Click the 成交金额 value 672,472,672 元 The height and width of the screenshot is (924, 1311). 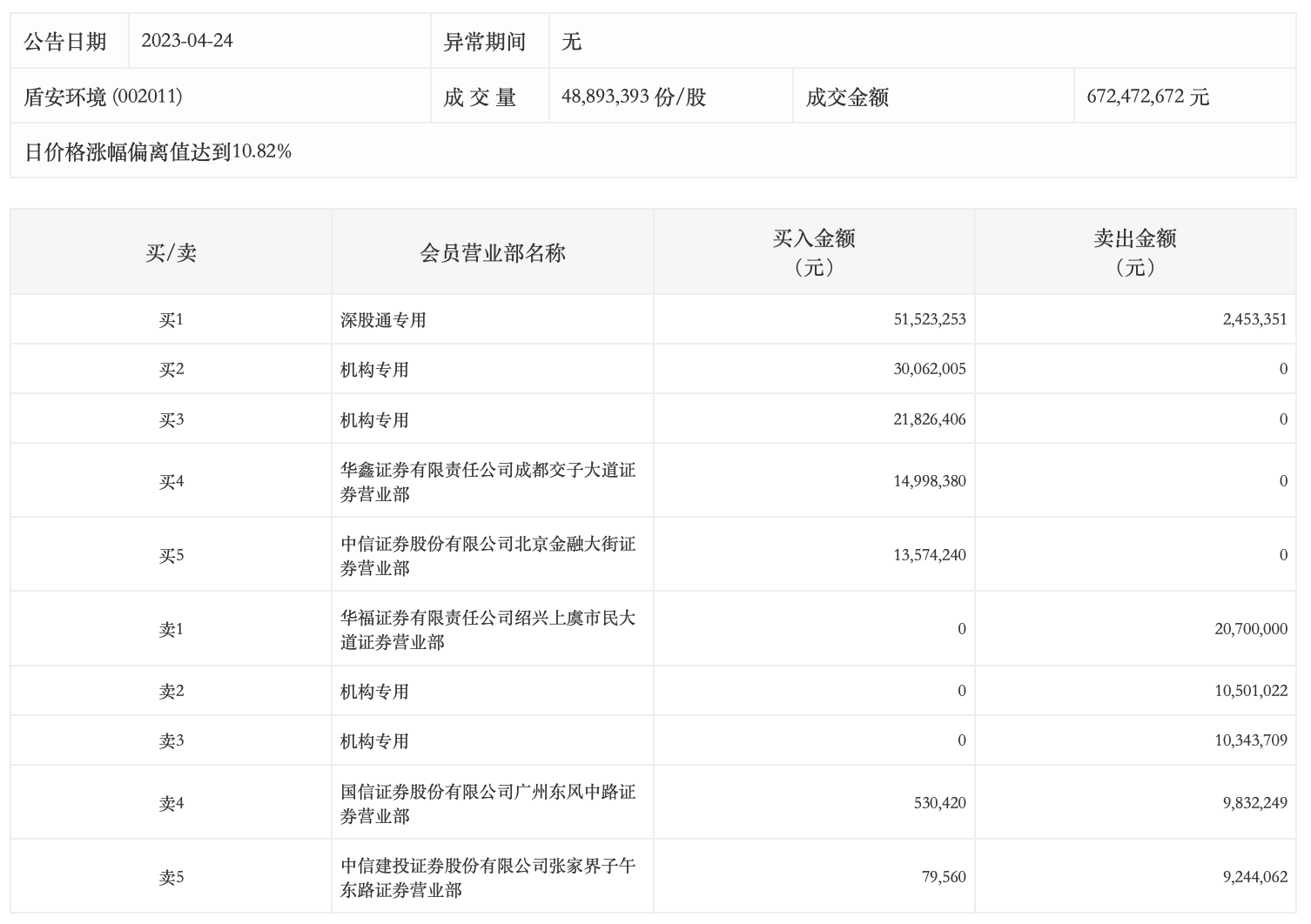pos(1147,97)
